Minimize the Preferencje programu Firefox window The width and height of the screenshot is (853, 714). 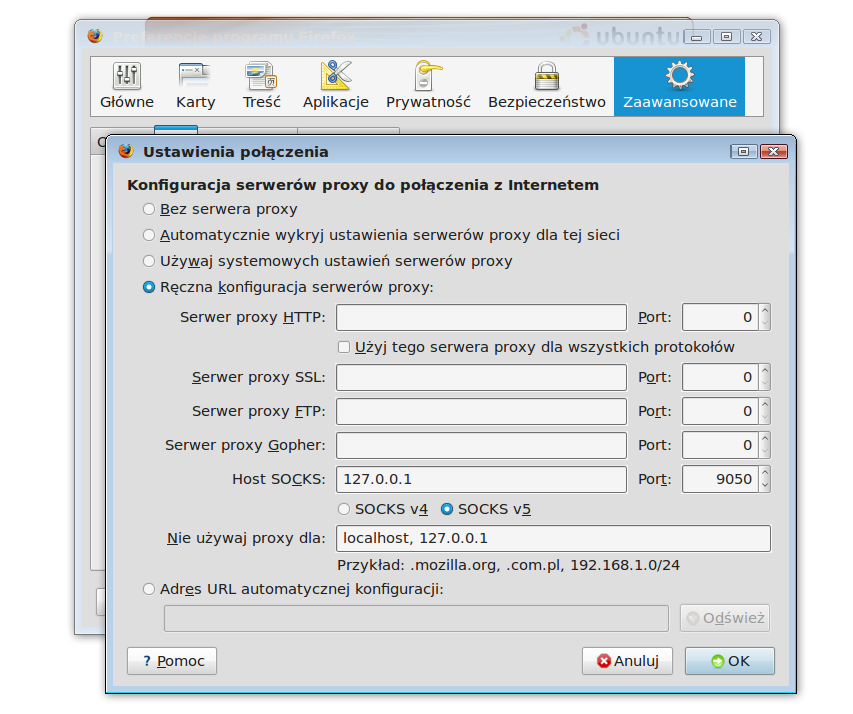pyautogui.click(x=697, y=37)
